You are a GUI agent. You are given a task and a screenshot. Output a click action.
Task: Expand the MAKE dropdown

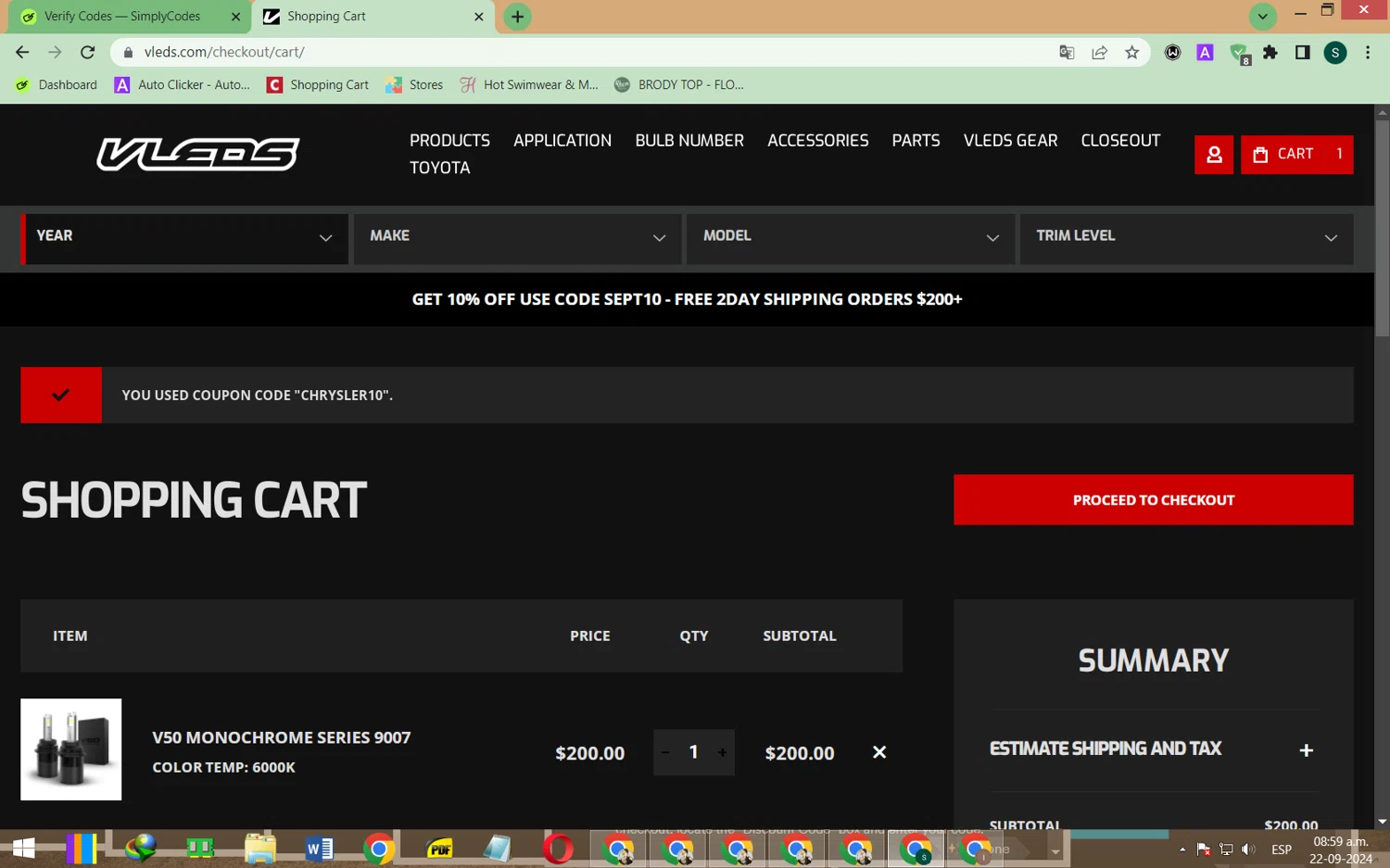coord(517,239)
